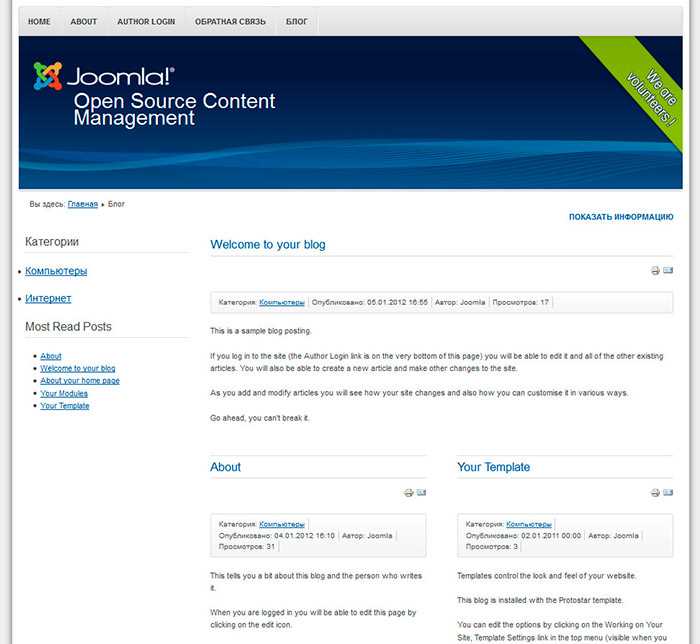This screenshot has width=700, height=644.
Task: Click the email icon of the About article
Action: (x=421, y=492)
